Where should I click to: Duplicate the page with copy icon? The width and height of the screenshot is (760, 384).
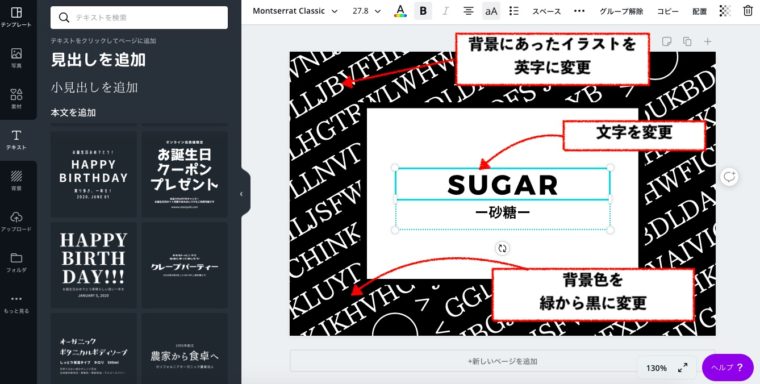tap(687, 42)
